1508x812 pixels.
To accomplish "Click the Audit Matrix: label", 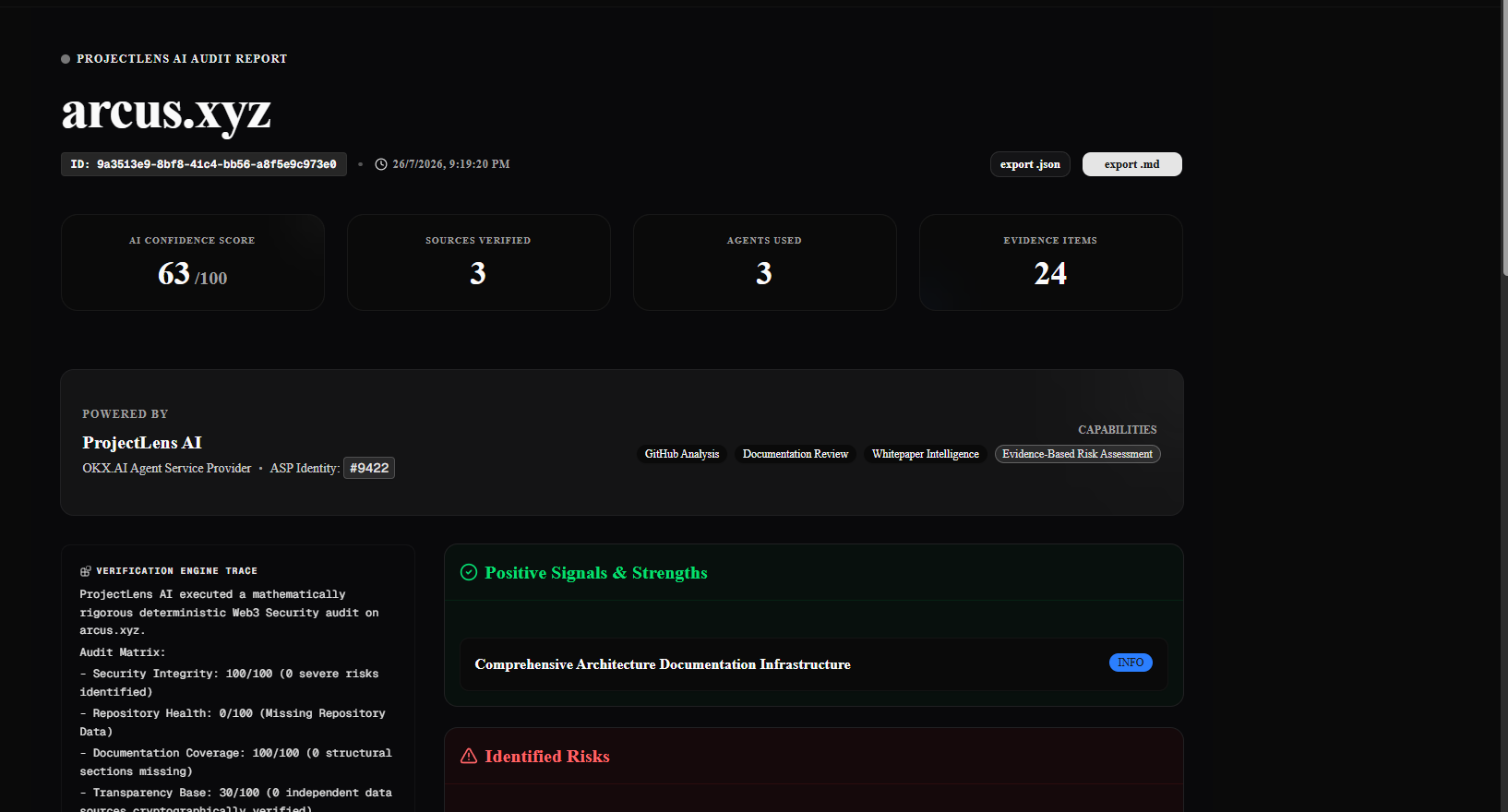I will click(x=123, y=652).
